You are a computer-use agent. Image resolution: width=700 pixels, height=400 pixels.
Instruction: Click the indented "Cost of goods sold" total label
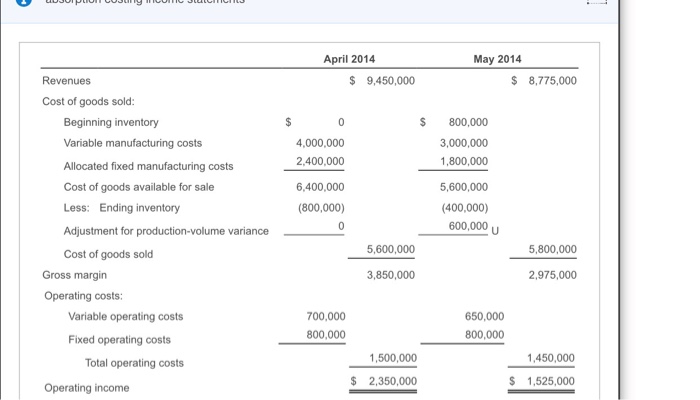point(108,254)
